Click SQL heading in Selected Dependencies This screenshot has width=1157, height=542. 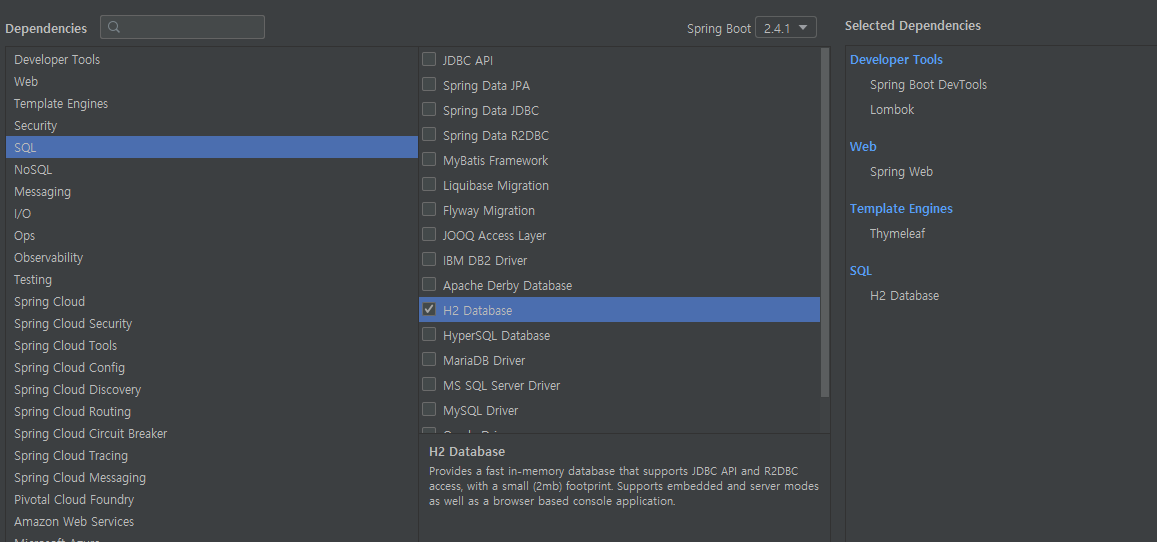click(860, 271)
